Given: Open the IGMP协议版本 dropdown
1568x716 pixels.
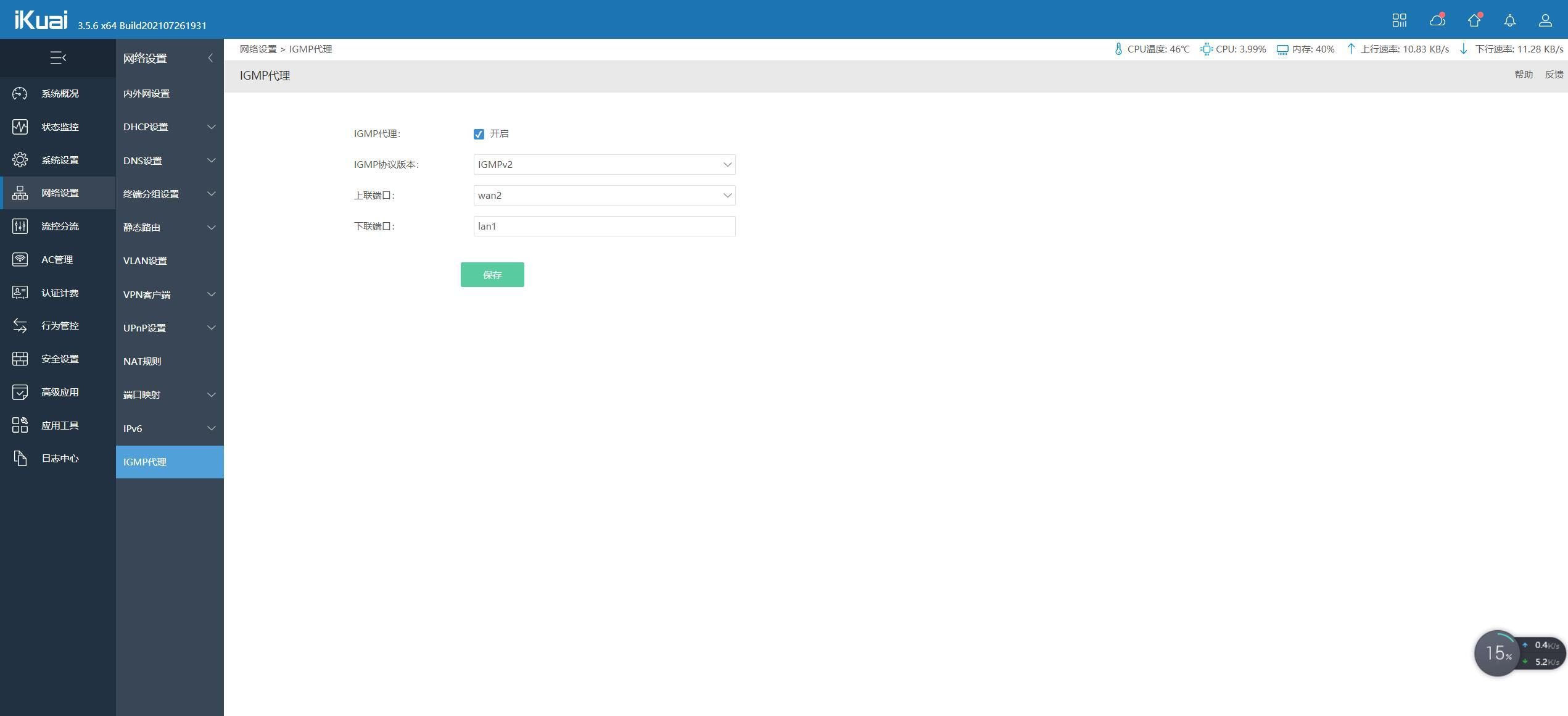Looking at the screenshot, I should click(604, 164).
